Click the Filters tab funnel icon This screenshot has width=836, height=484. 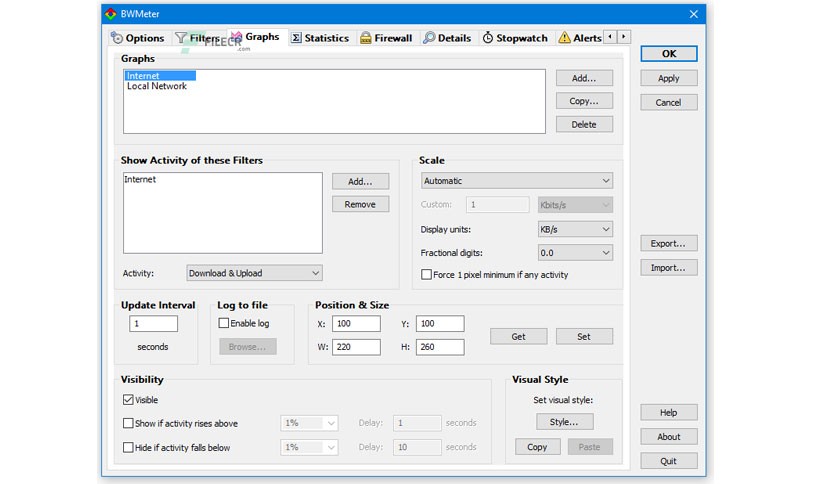(181, 38)
